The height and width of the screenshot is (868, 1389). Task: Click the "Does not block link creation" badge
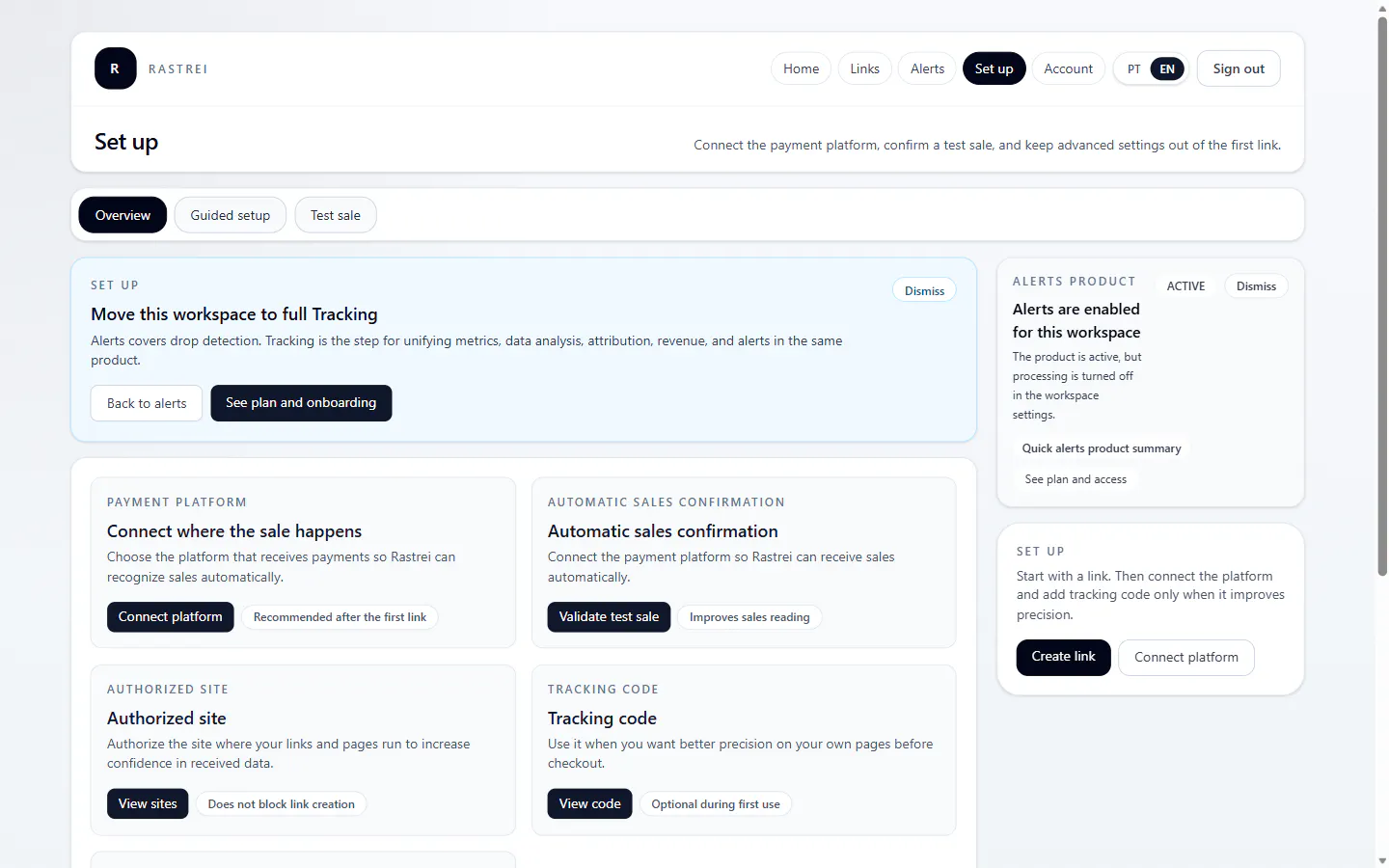point(281,803)
